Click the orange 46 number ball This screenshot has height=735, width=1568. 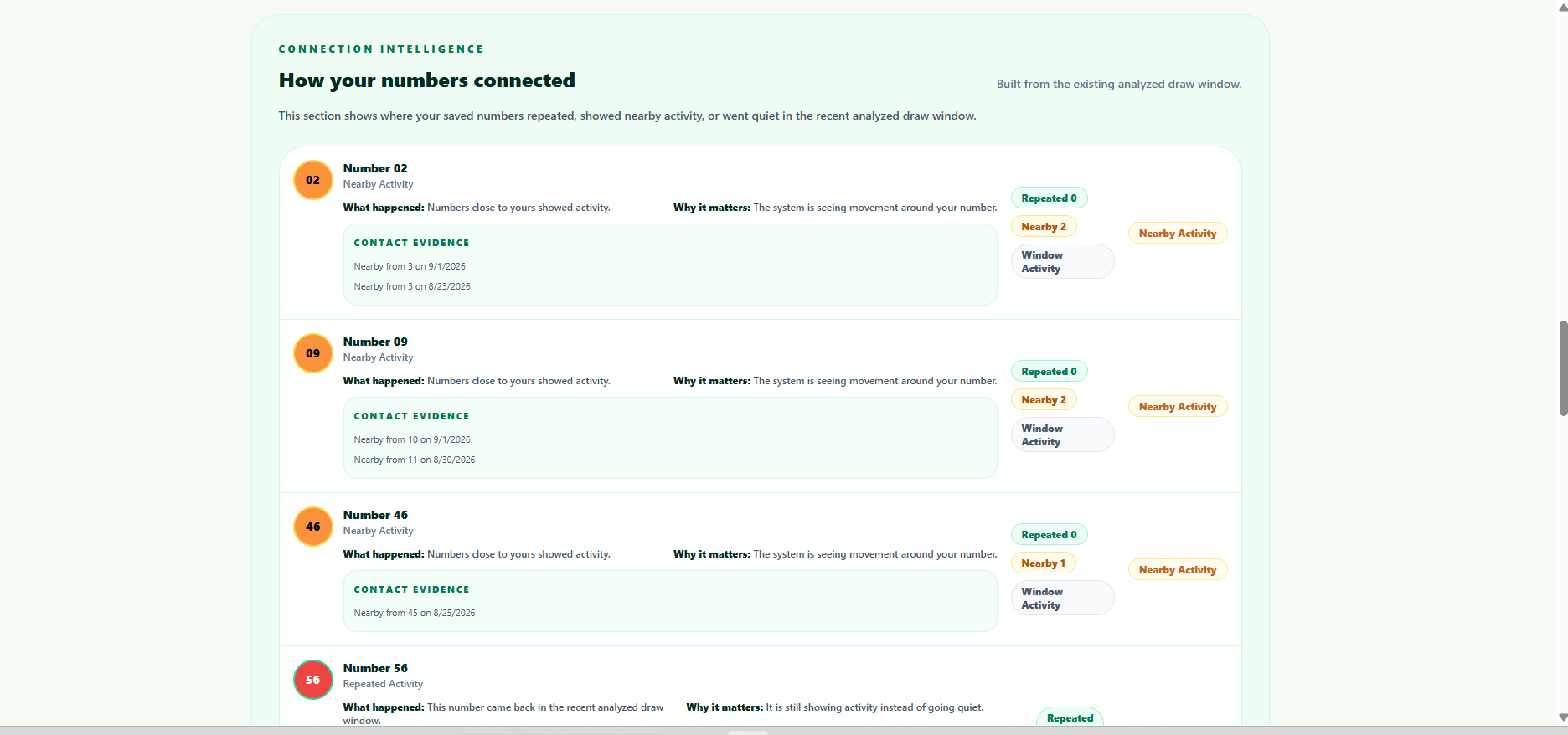(x=313, y=527)
